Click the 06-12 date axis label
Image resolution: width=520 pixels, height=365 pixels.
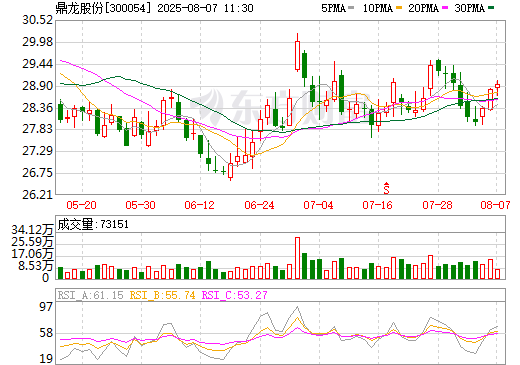[199, 205]
